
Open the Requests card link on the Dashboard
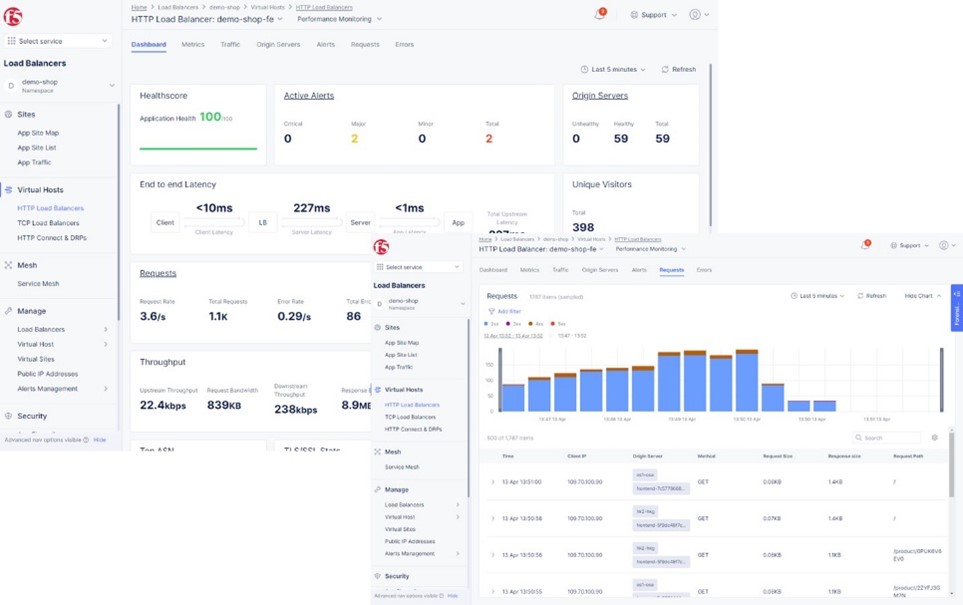[158, 273]
